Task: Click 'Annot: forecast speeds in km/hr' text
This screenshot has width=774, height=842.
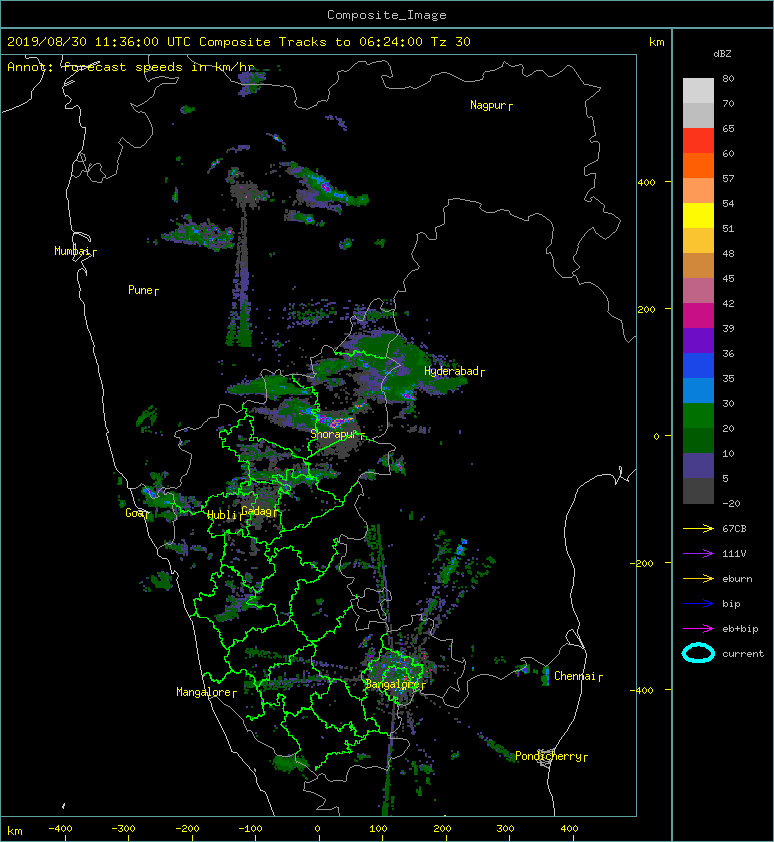Action: [131, 67]
